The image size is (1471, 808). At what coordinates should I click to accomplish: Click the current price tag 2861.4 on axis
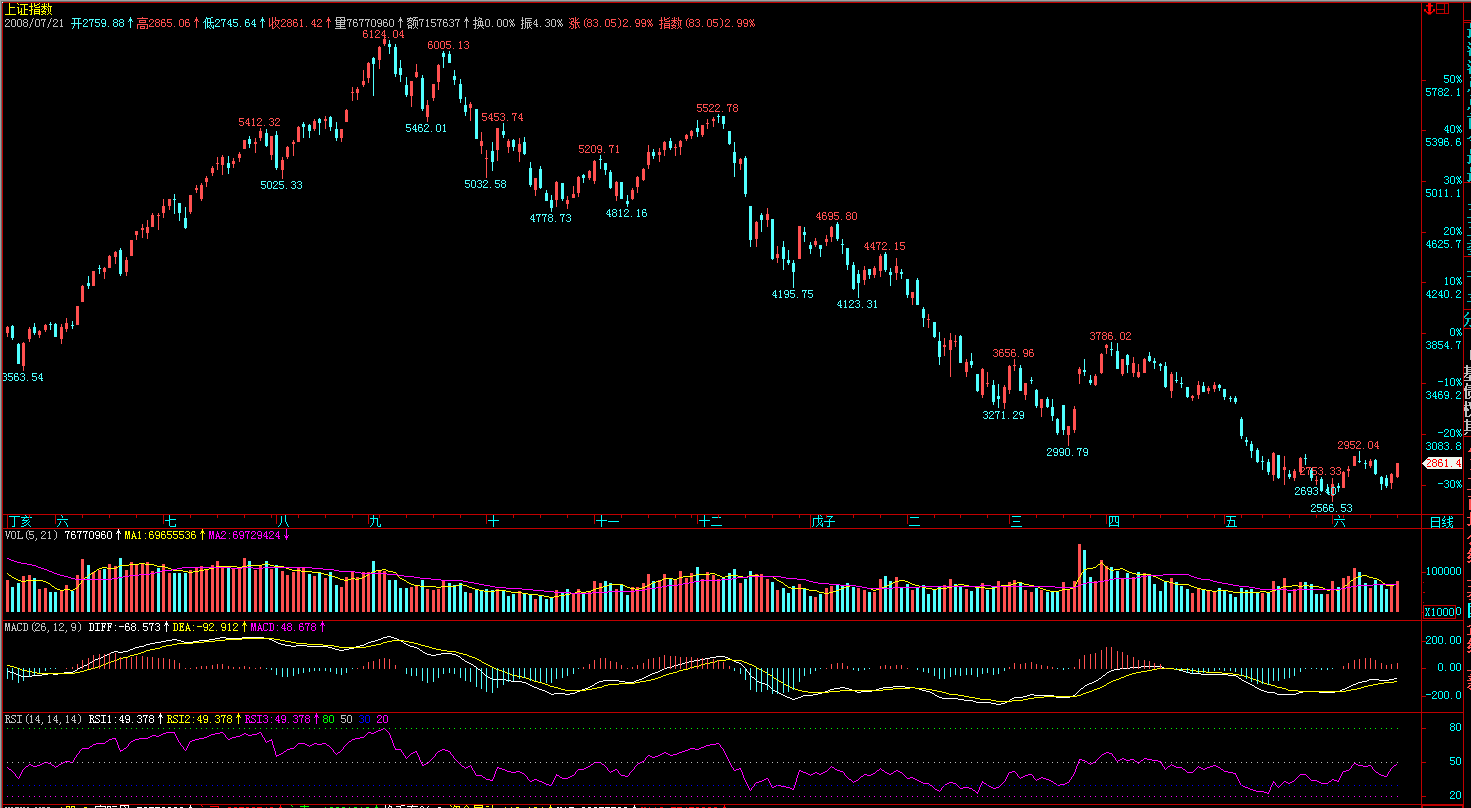point(1443,464)
